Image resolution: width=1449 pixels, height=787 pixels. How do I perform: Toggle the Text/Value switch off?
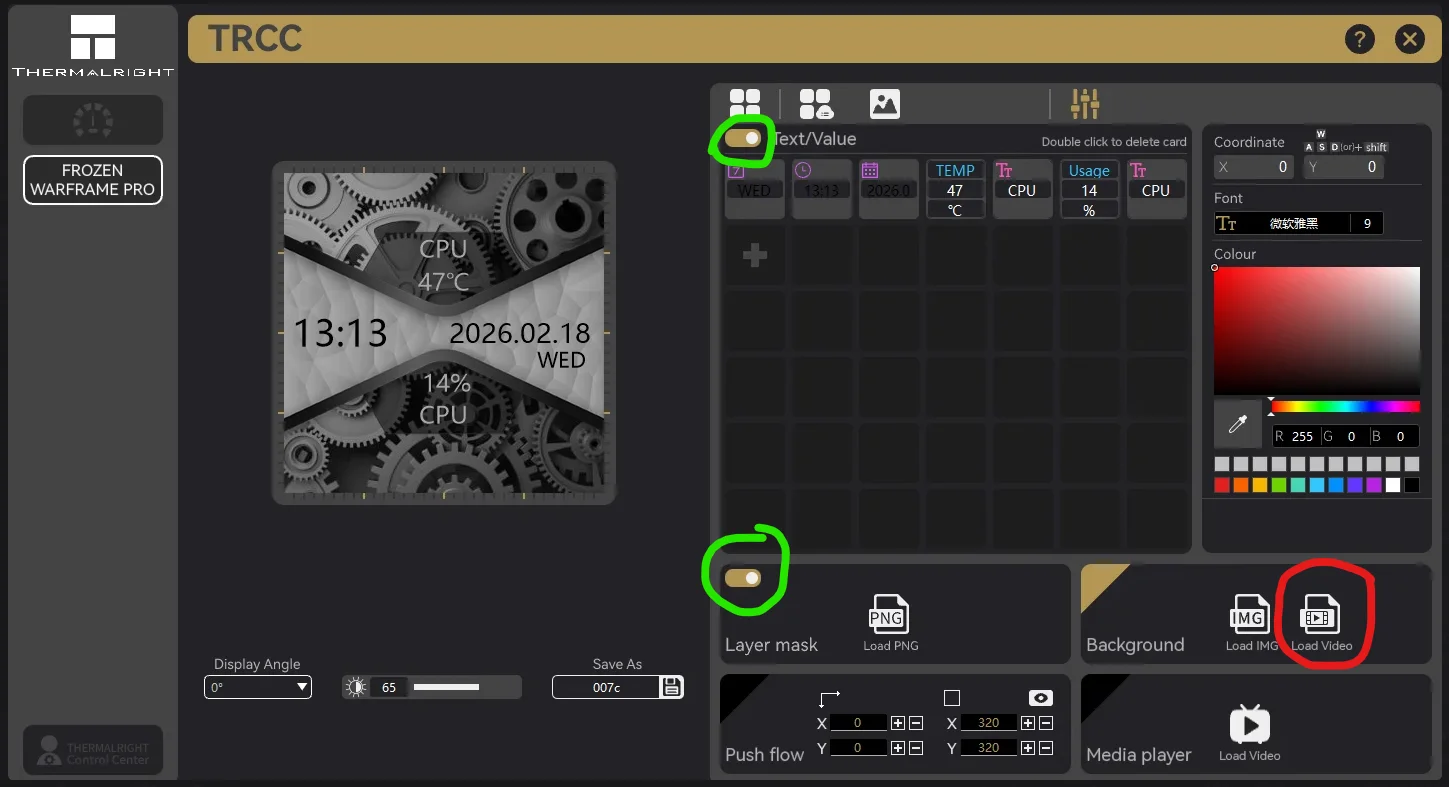coord(743,139)
